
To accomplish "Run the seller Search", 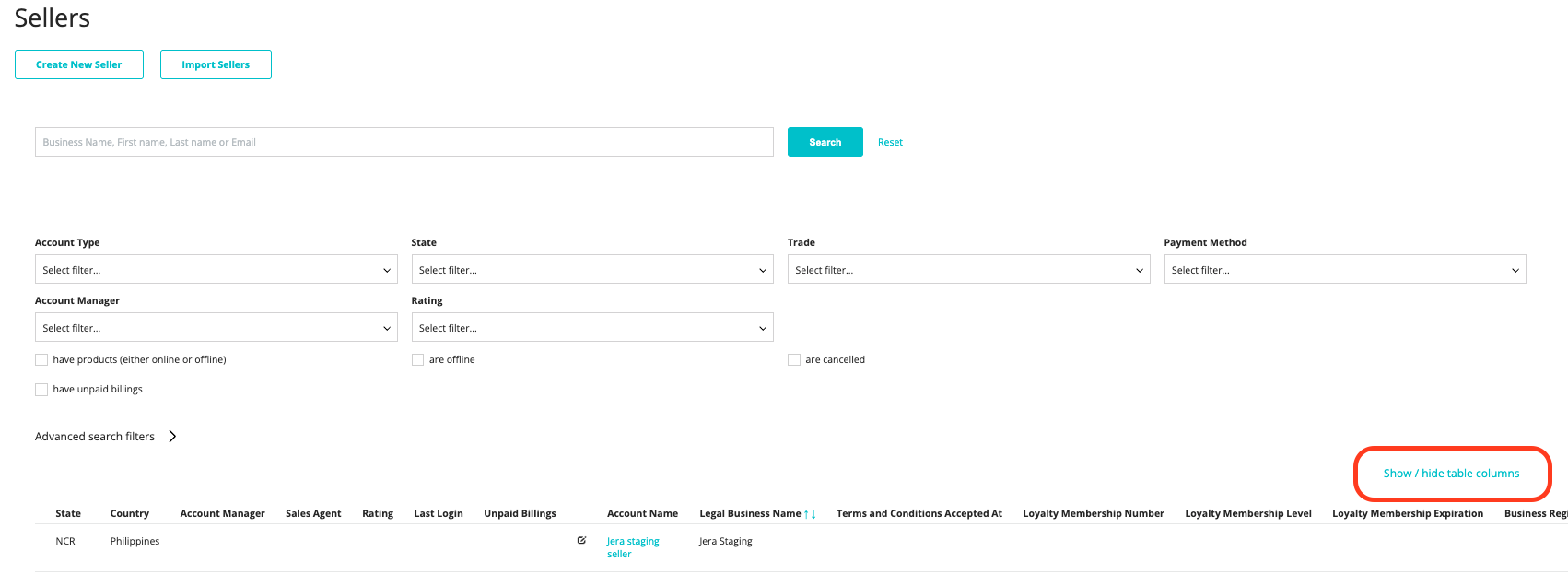I will click(x=825, y=142).
